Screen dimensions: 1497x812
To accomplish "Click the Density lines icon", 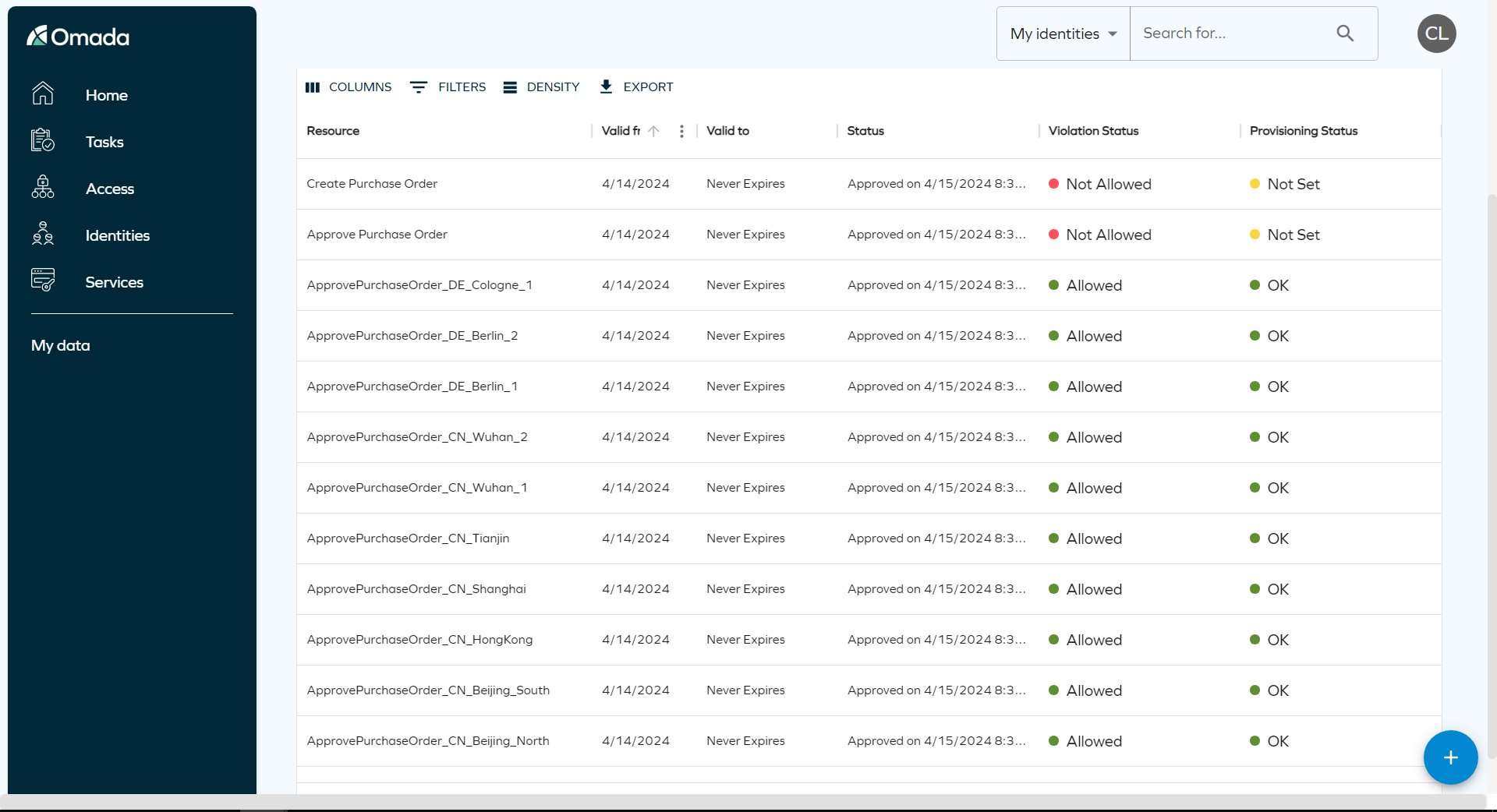I will [x=510, y=87].
